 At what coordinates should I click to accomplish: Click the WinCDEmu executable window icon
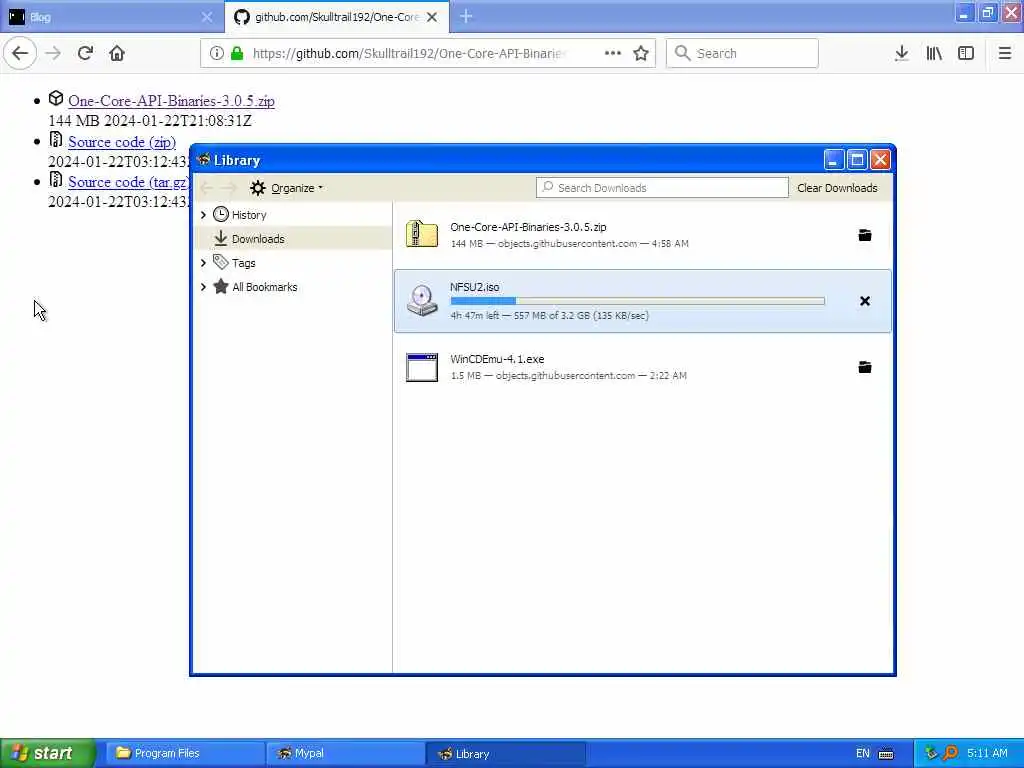[x=422, y=367]
